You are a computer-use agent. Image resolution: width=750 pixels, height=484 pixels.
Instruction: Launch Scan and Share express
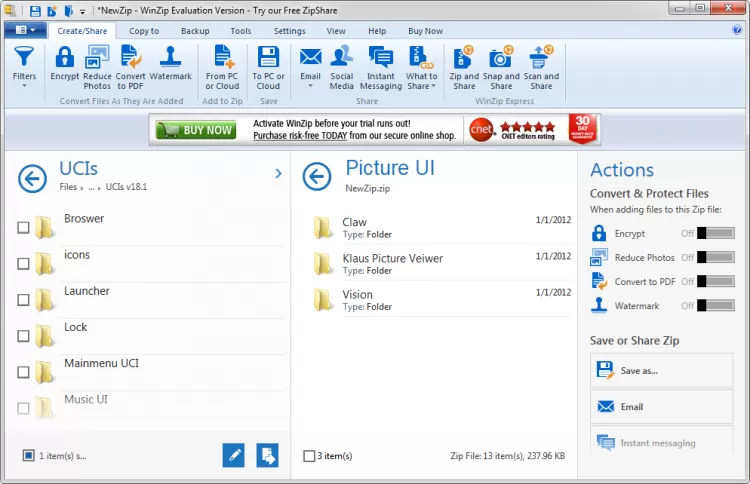coord(541,67)
